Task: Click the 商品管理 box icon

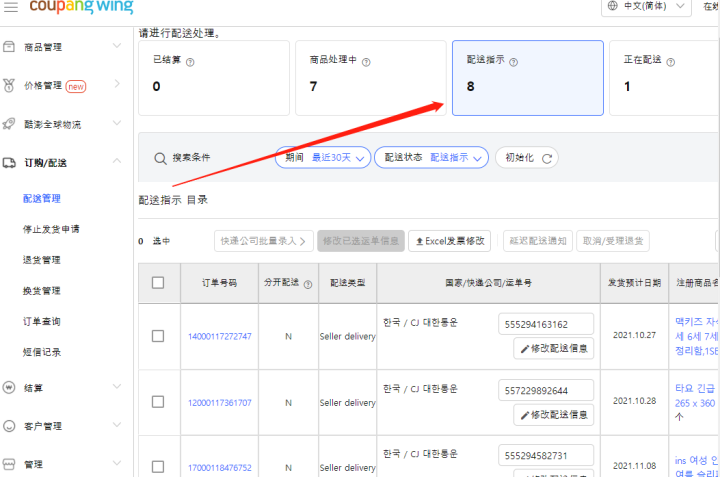Action: (x=9, y=46)
